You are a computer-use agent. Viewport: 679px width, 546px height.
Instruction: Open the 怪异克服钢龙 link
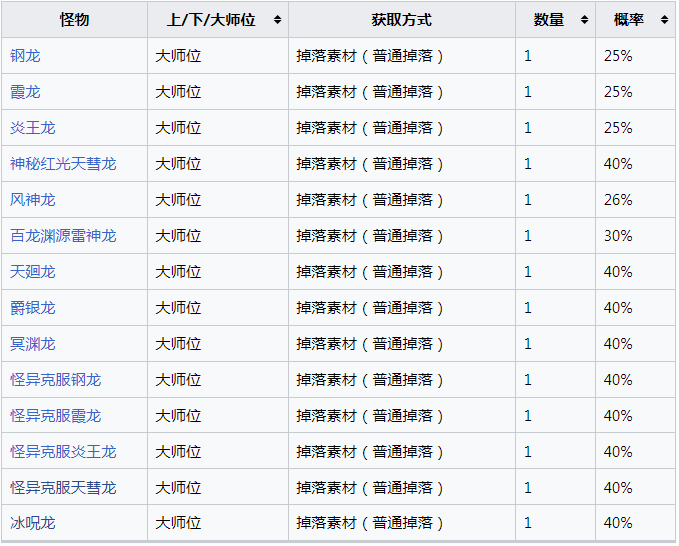(55, 379)
